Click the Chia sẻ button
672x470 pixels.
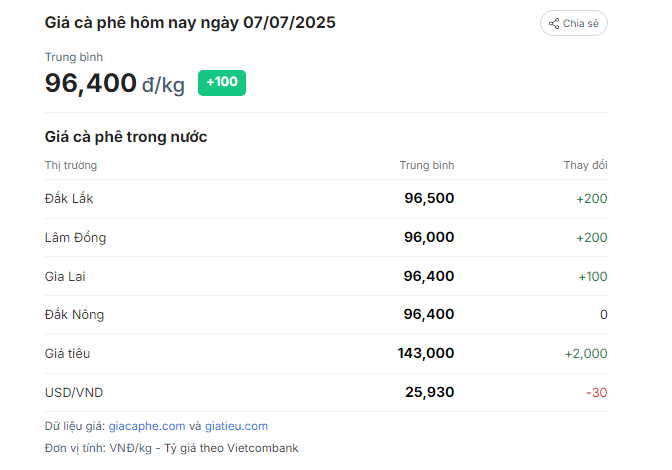[x=573, y=23]
